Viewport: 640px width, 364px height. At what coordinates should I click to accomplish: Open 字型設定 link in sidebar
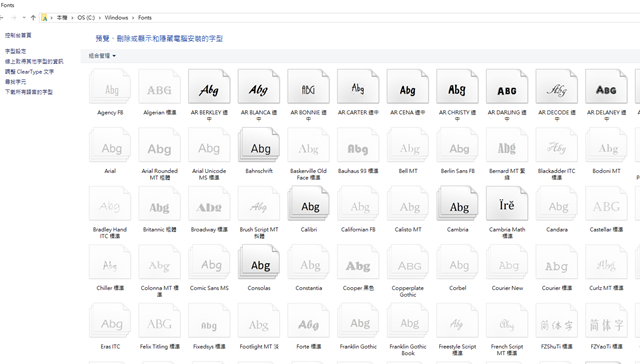click(x=16, y=51)
